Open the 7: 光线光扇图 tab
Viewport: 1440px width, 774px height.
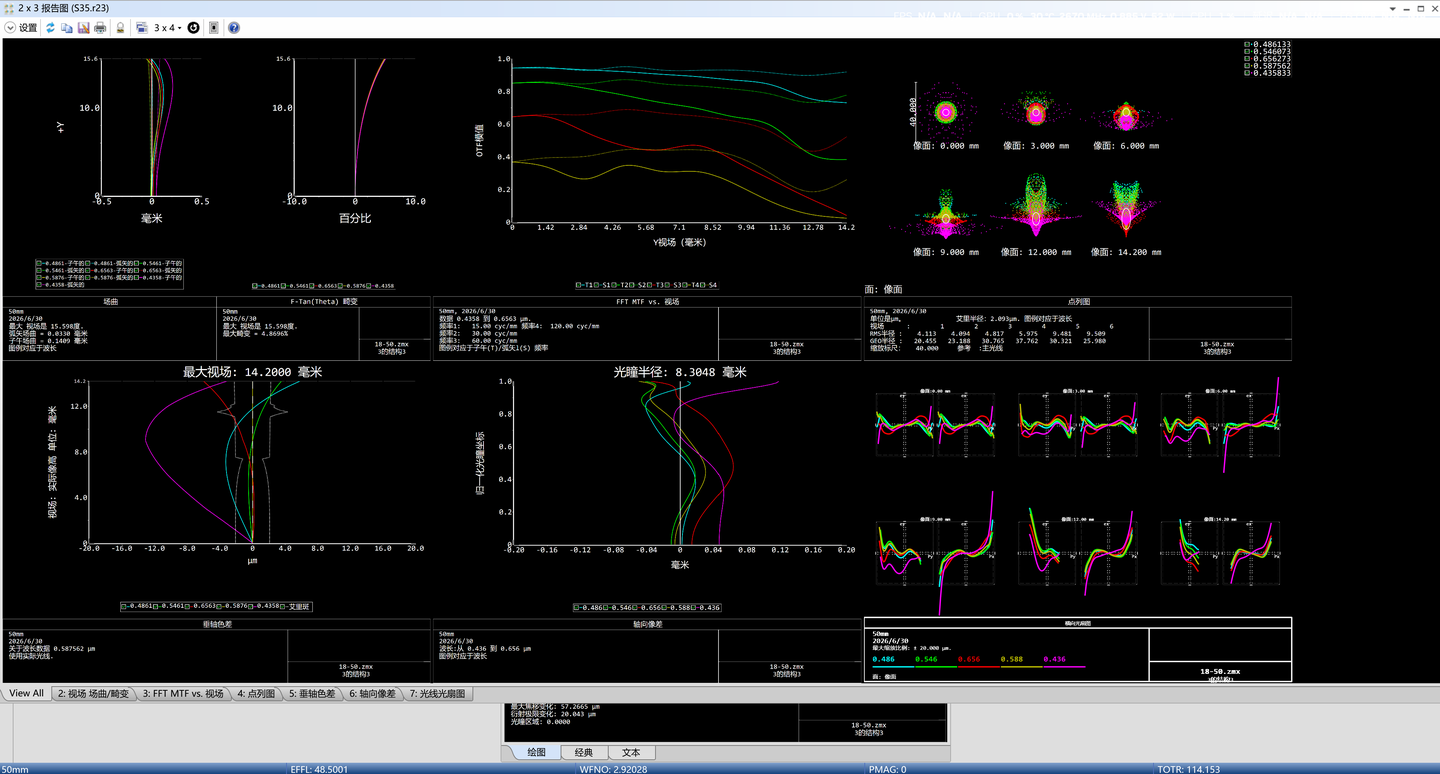438,693
